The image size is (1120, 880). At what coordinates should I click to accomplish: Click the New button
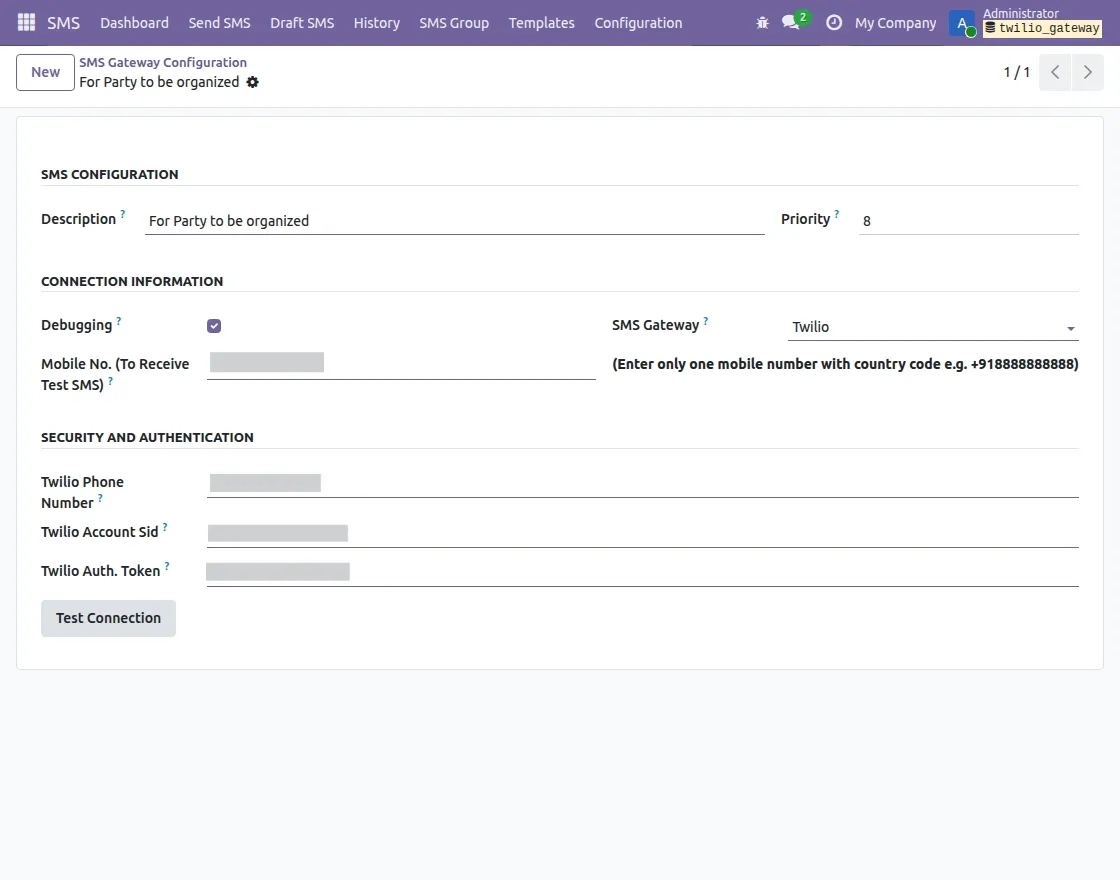pos(45,72)
